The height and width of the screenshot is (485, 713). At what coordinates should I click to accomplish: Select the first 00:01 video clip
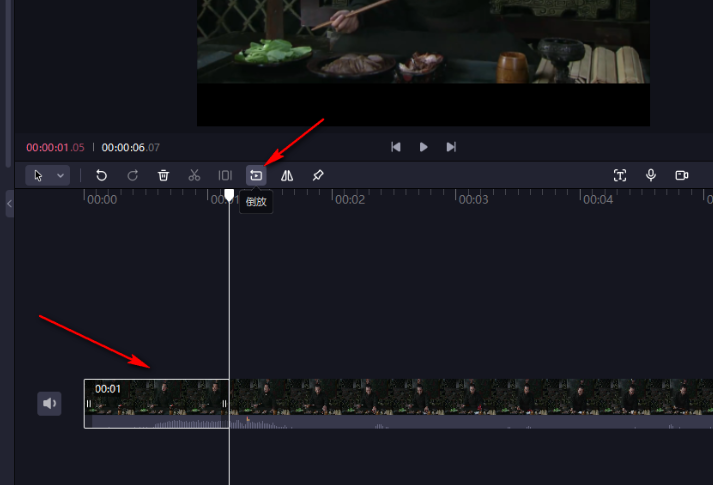click(x=156, y=404)
